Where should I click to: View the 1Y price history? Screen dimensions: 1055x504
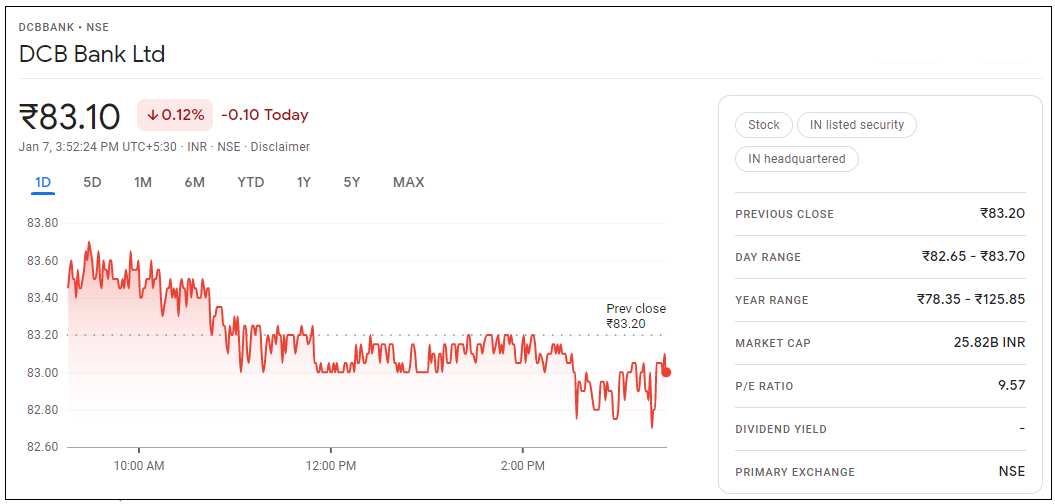click(303, 182)
